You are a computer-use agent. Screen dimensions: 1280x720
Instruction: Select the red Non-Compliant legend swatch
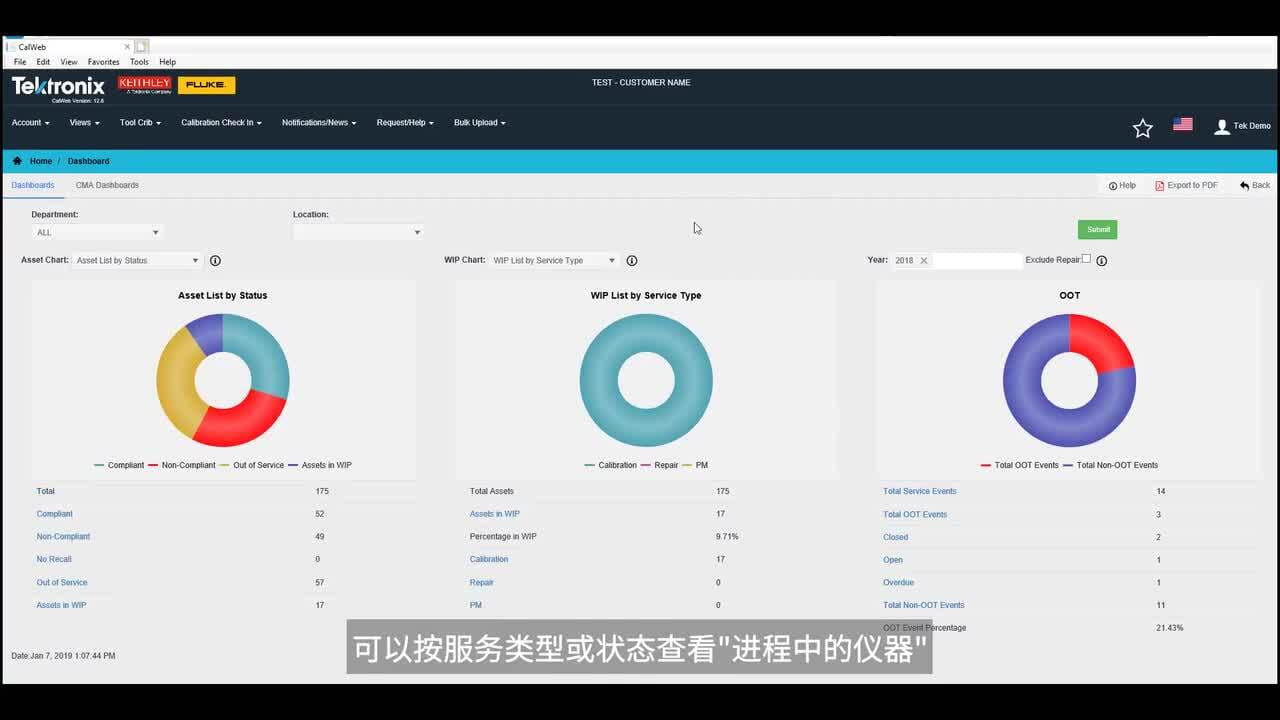tap(152, 465)
